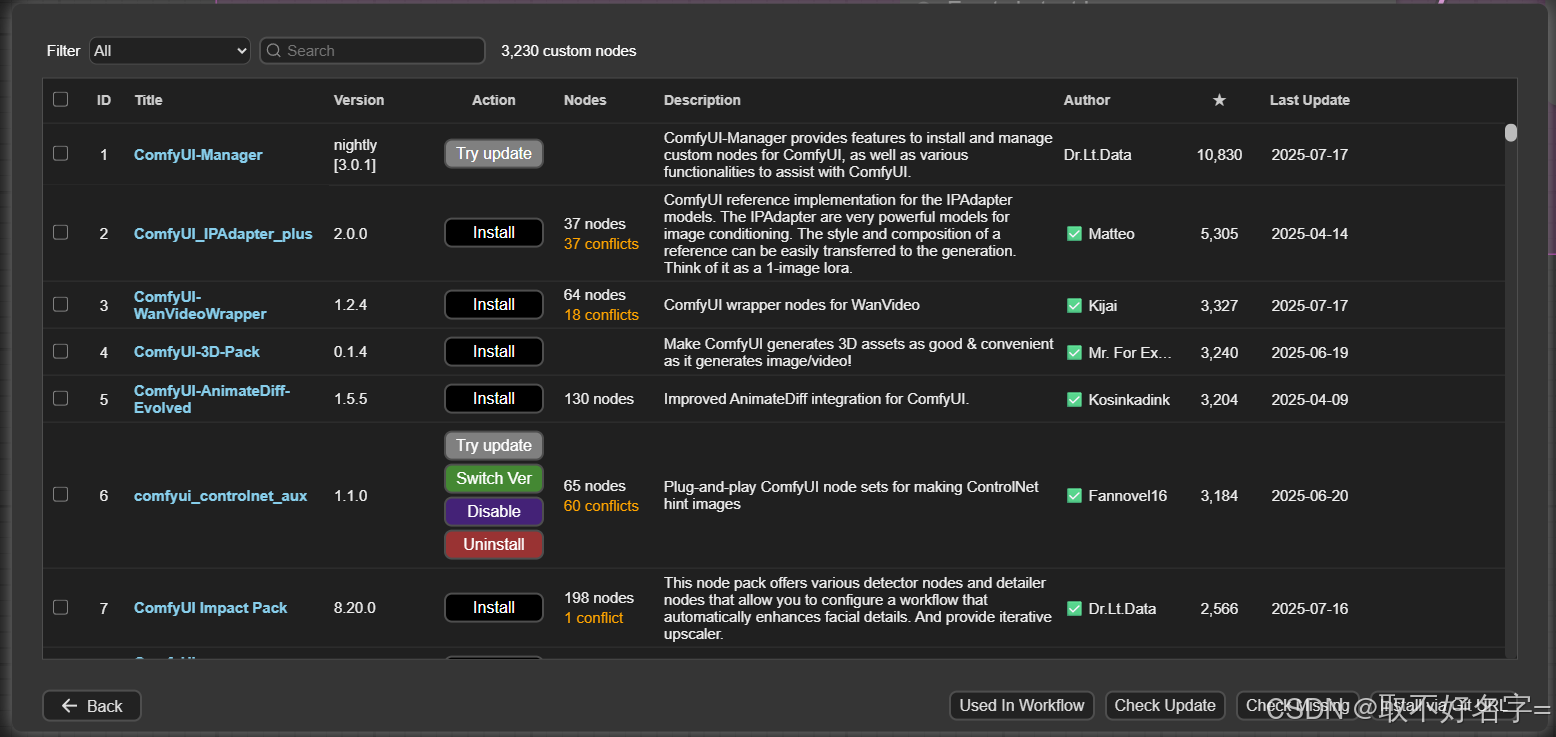This screenshot has height=737, width=1556.
Task: Install ComfyUI-AnimateDiff-Evolved
Action: coord(494,398)
